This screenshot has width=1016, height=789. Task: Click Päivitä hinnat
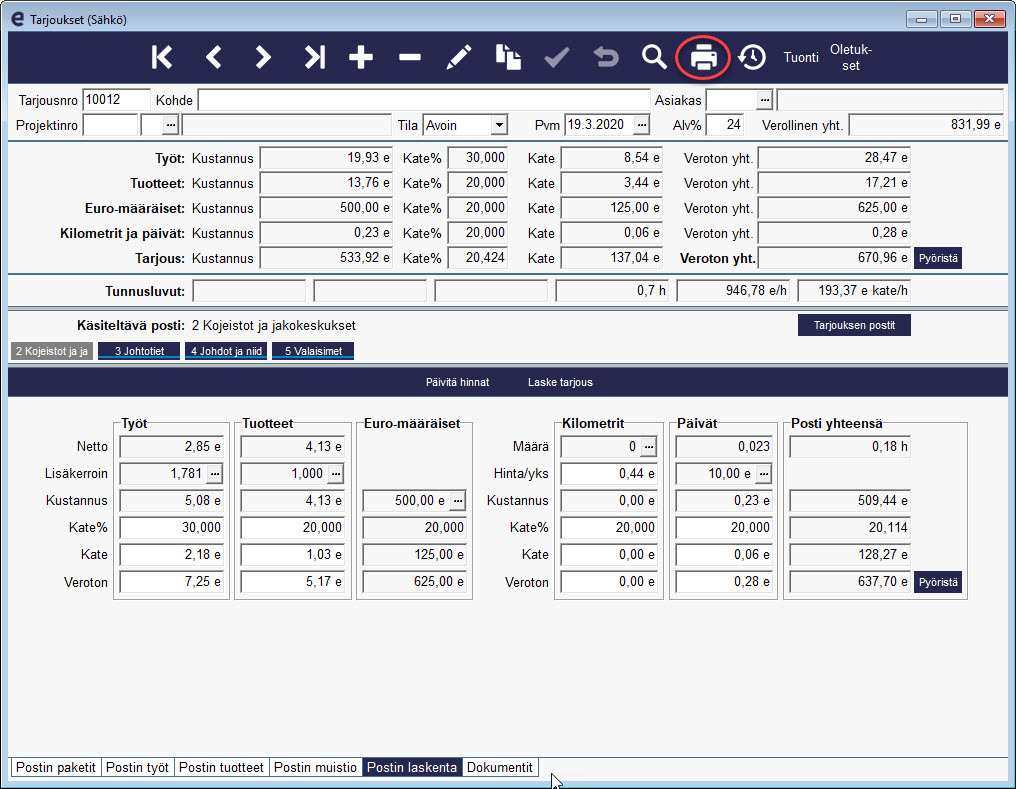(457, 382)
